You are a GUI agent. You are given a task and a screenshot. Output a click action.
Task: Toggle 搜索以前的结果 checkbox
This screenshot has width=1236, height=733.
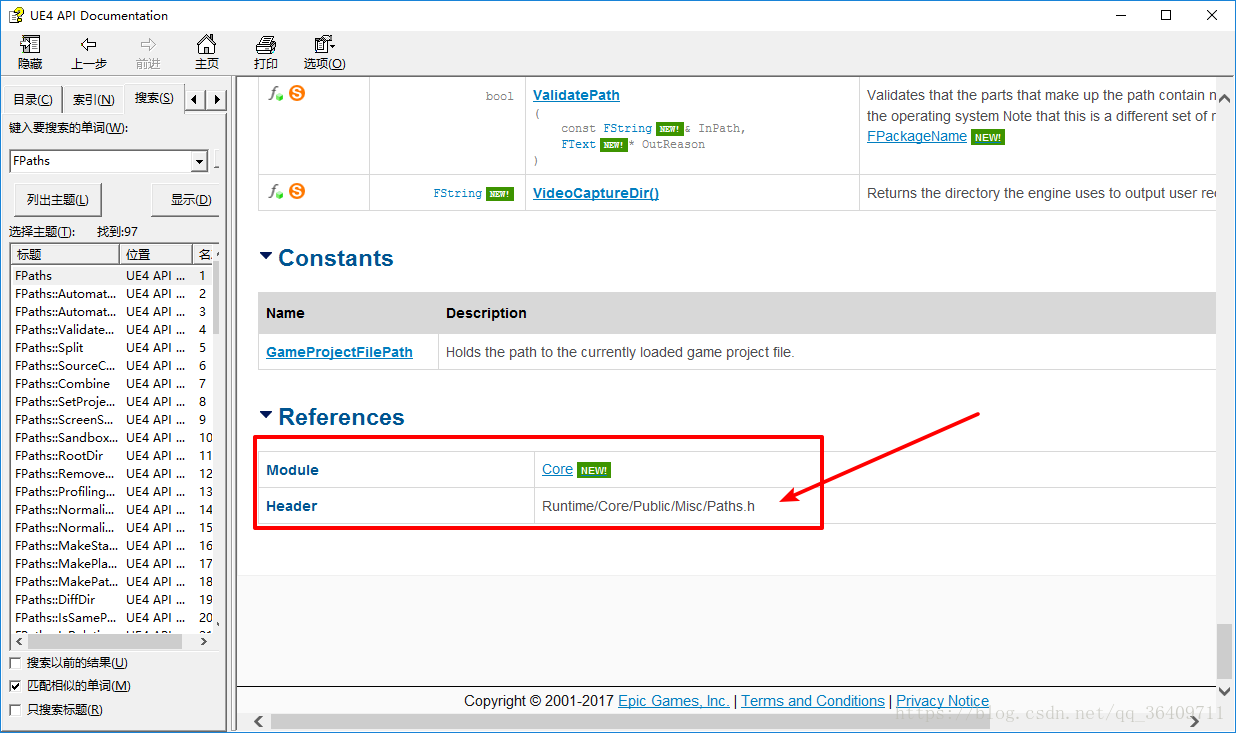[x=15, y=663]
